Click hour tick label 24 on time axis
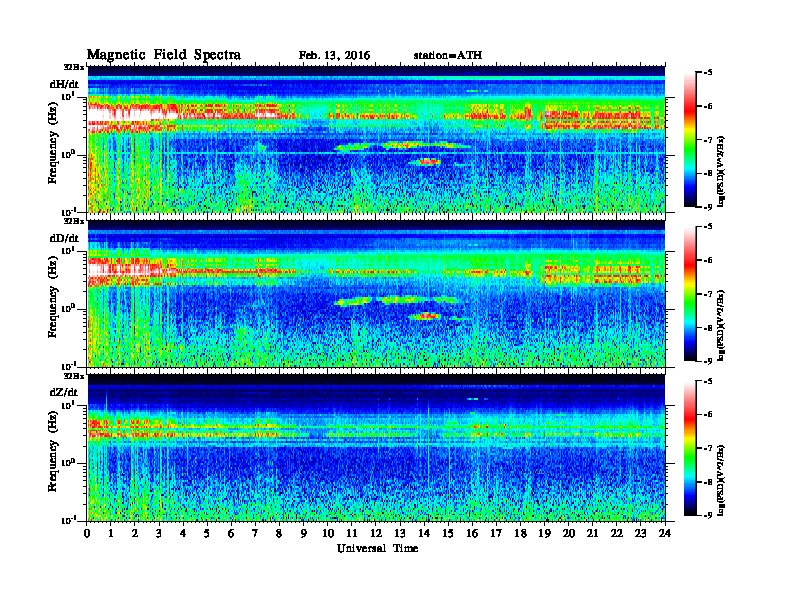 pos(665,534)
